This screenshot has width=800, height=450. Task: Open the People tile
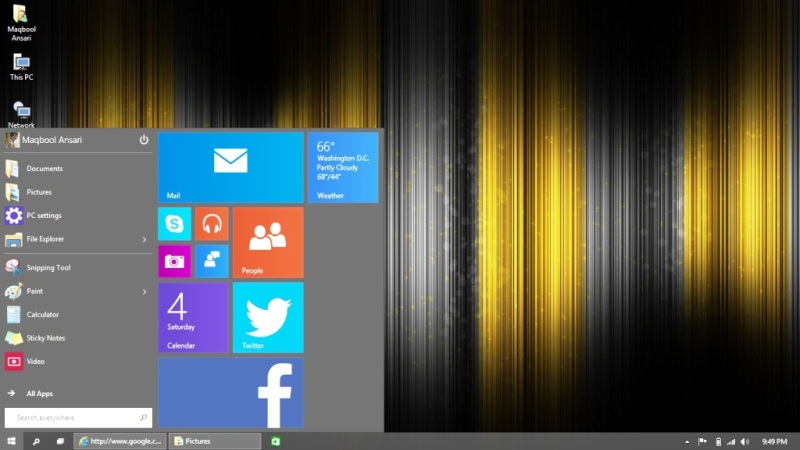(268, 242)
